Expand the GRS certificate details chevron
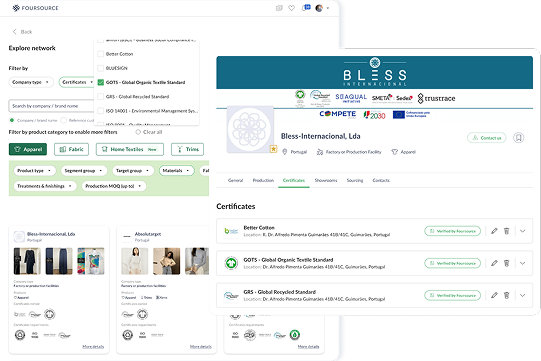541x361 pixels. [x=522, y=295]
